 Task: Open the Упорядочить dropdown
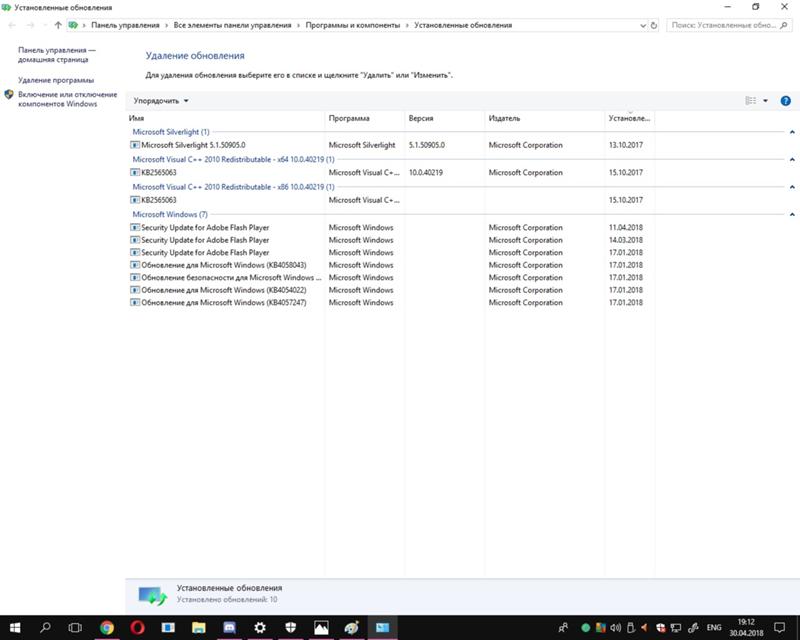tap(161, 101)
